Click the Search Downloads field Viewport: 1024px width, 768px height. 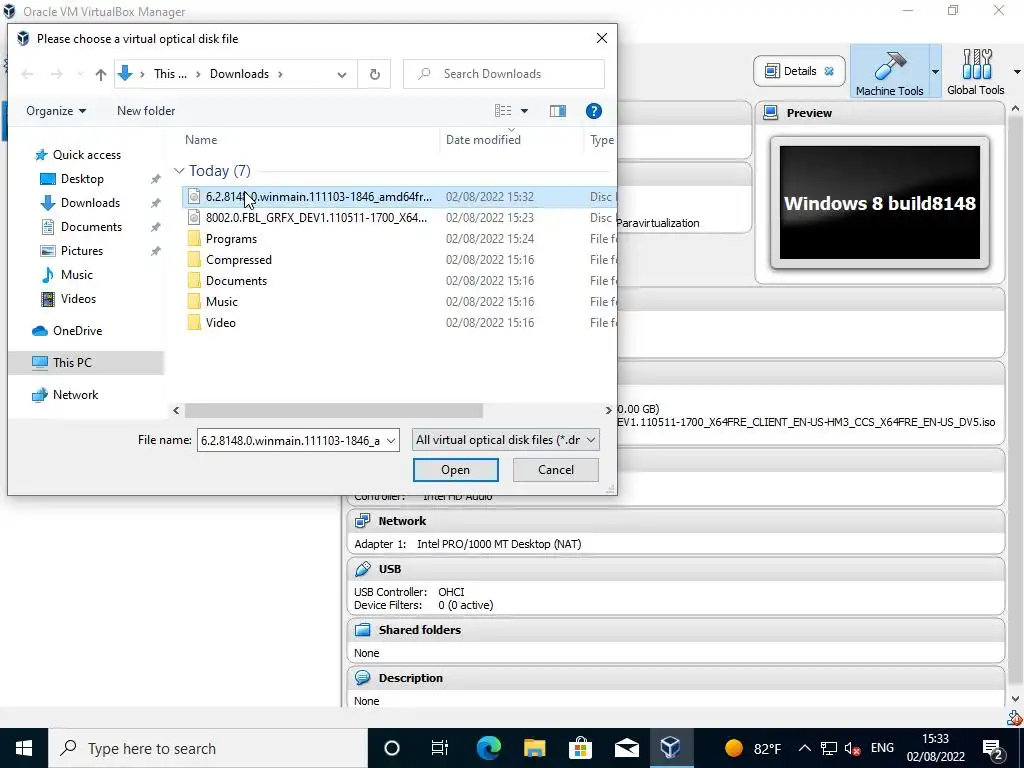[x=504, y=74]
